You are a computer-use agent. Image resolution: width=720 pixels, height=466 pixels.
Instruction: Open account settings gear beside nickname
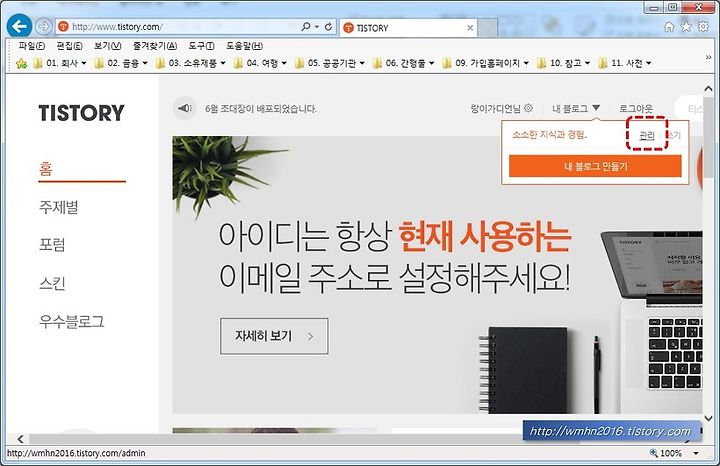click(x=529, y=108)
